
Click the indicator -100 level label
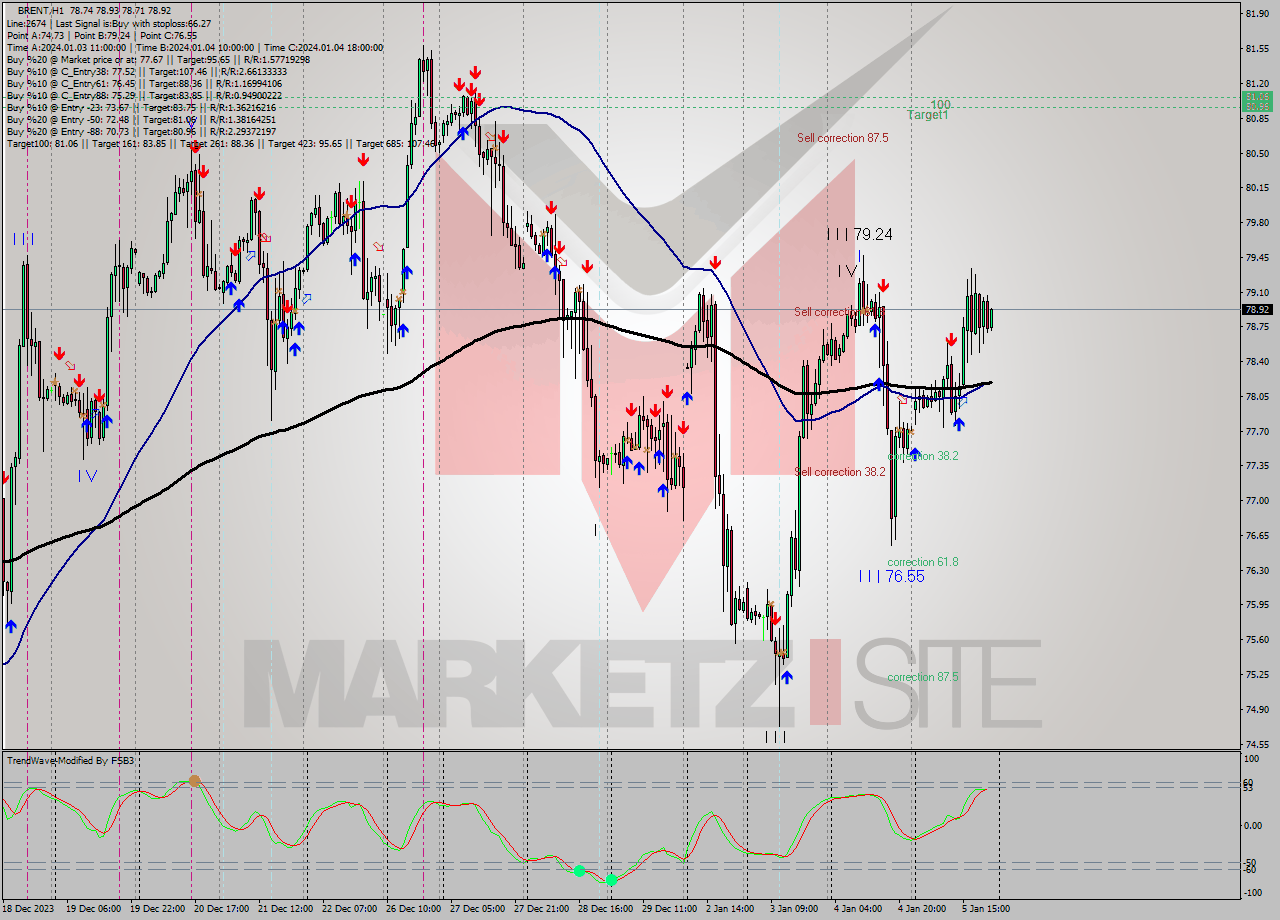click(1254, 893)
